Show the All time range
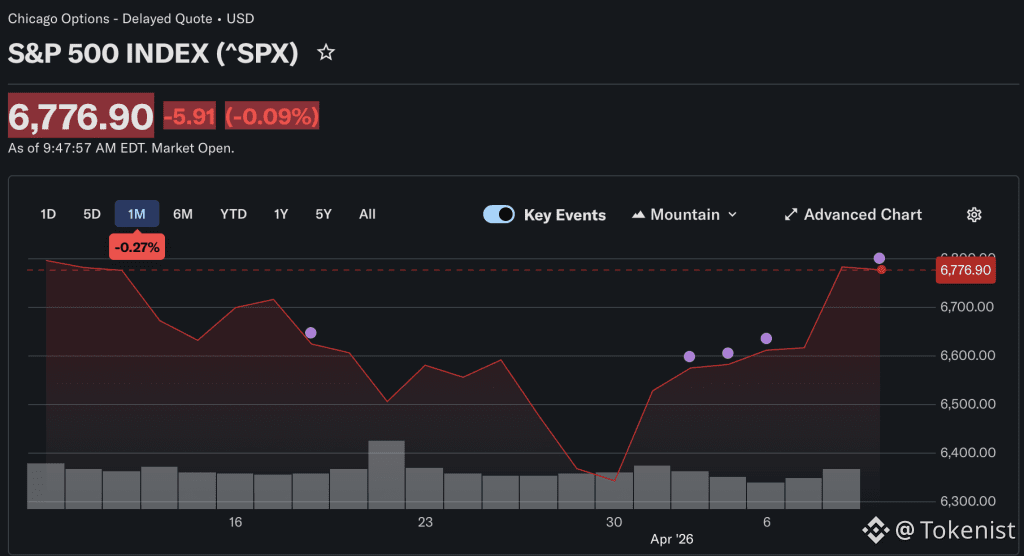This screenshot has height=556, width=1024. click(x=367, y=214)
